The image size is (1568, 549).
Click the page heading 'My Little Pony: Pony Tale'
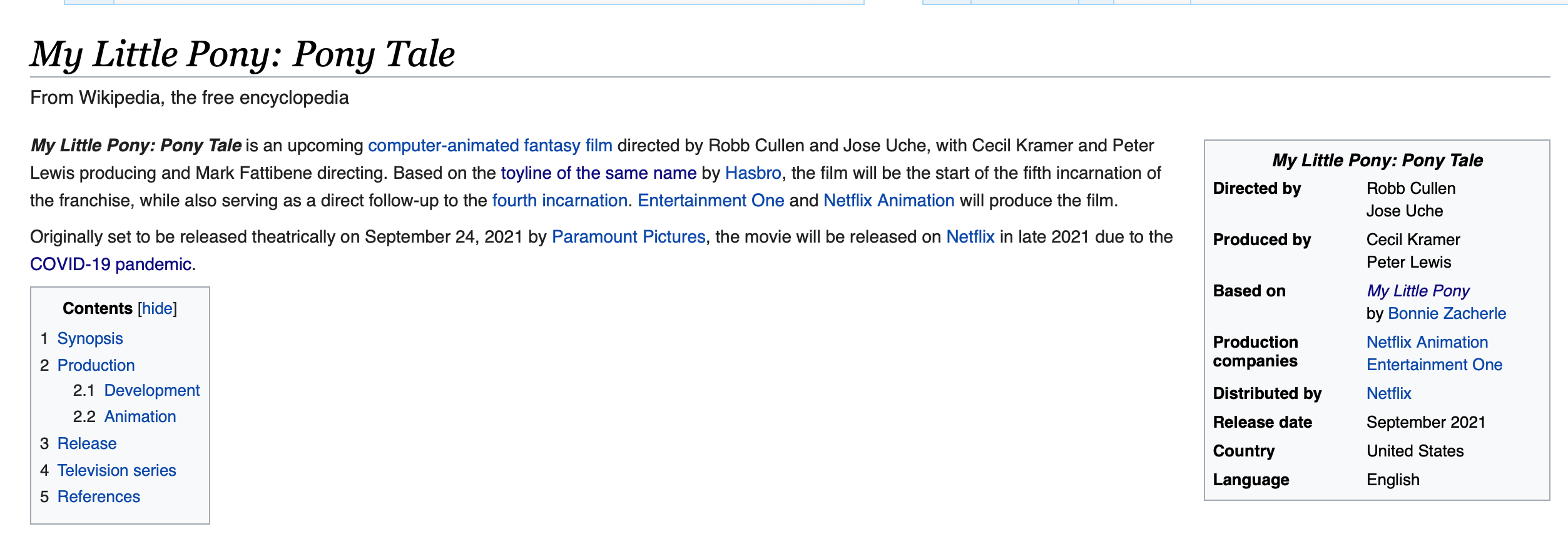tap(243, 54)
